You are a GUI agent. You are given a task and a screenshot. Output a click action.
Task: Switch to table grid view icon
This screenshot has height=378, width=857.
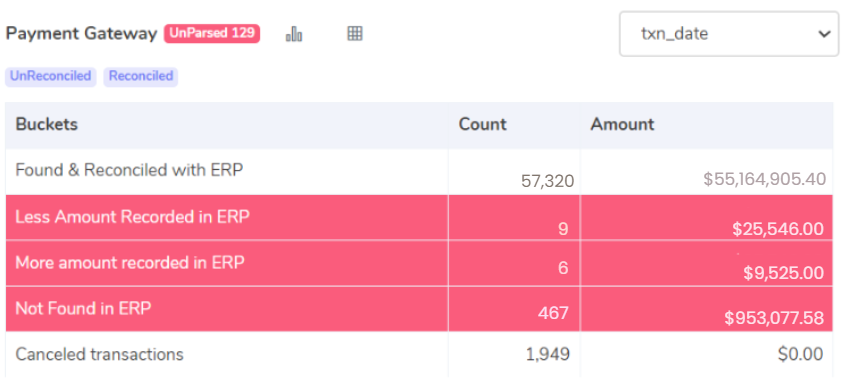point(355,34)
